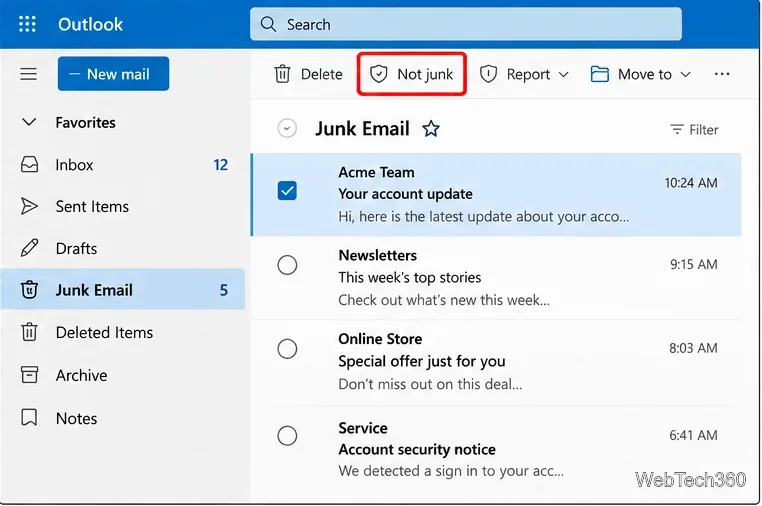Click the 8:03 AM timestamp
This screenshot has height=506, width=762.
(693, 348)
